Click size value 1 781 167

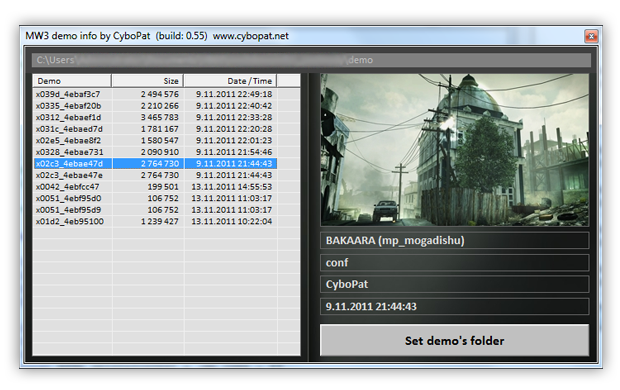pos(160,129)
